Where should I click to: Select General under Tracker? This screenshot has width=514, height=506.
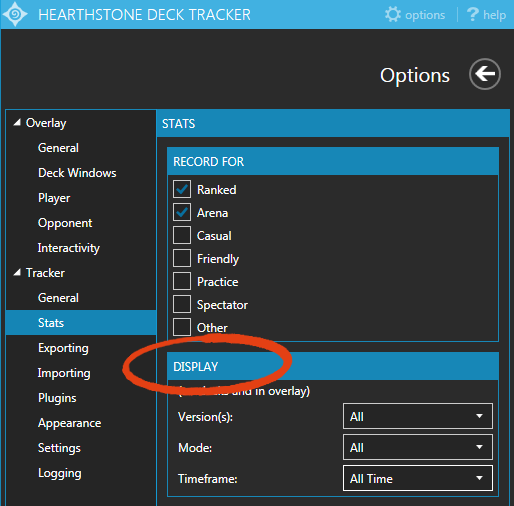[58, 298]
